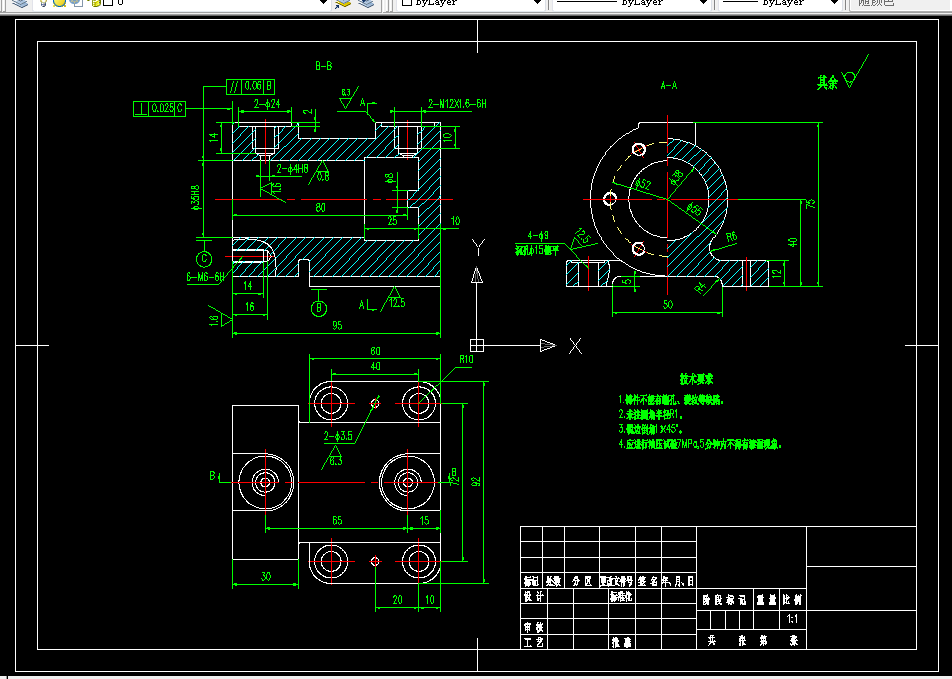The image size is (952, 679).
Task: Select the 75 height dimension
Action: point(810,204)
